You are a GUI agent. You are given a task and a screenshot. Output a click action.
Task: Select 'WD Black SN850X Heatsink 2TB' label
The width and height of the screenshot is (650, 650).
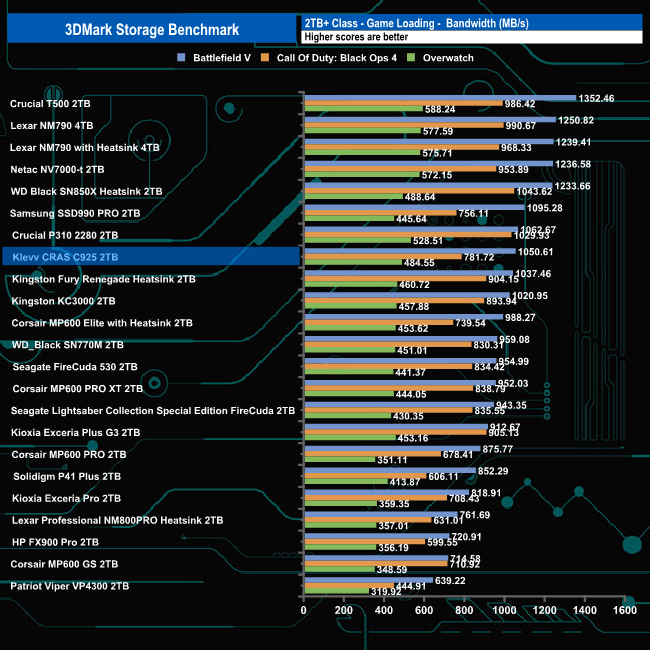point(86,192)
